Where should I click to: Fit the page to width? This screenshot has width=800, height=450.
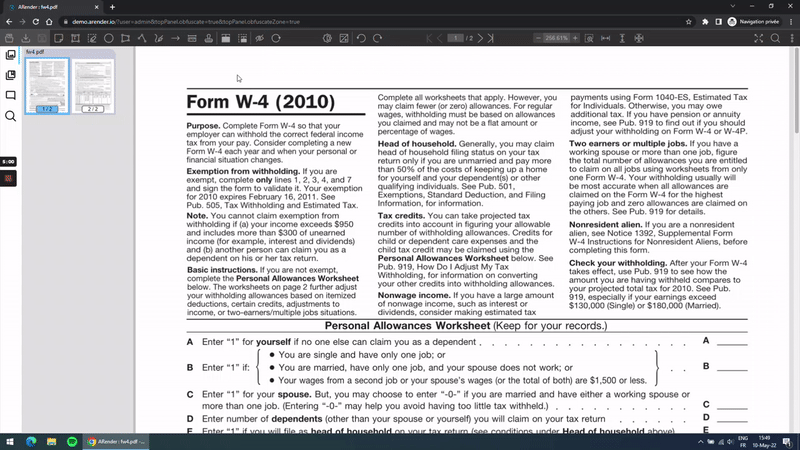coord(606,38)
